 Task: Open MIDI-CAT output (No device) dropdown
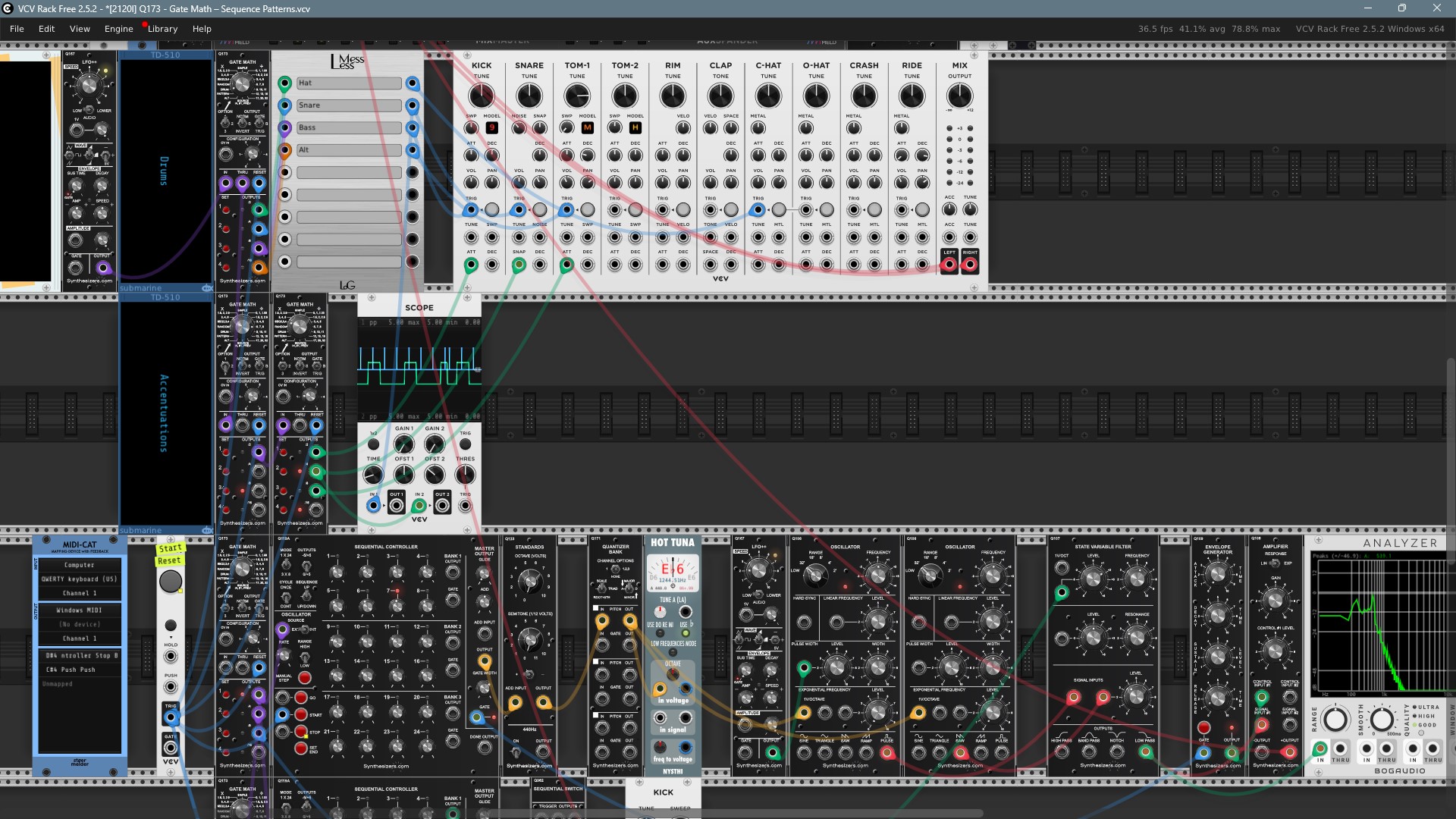80,624
